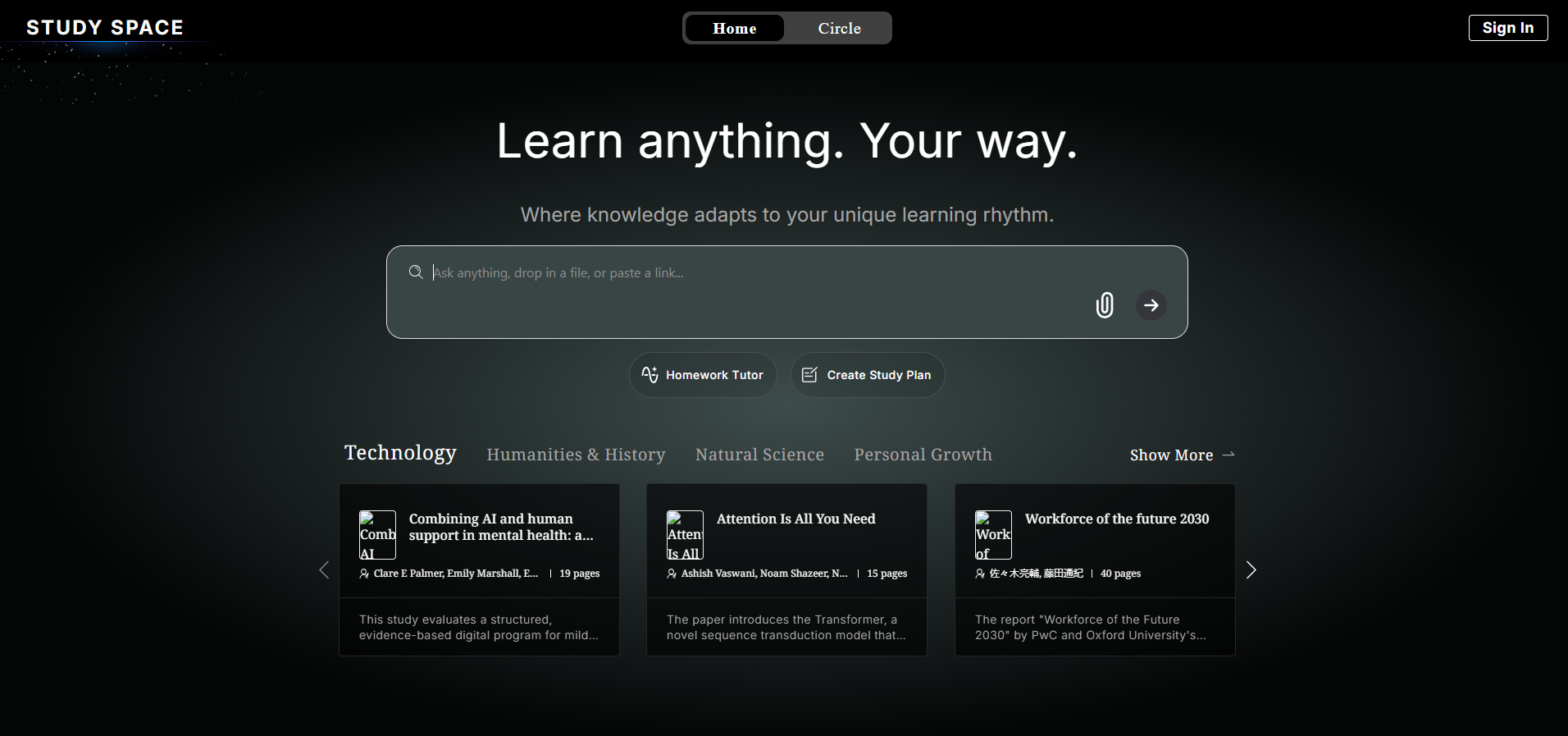Click the Create Study Plan notepad icon

pos(809,375)
